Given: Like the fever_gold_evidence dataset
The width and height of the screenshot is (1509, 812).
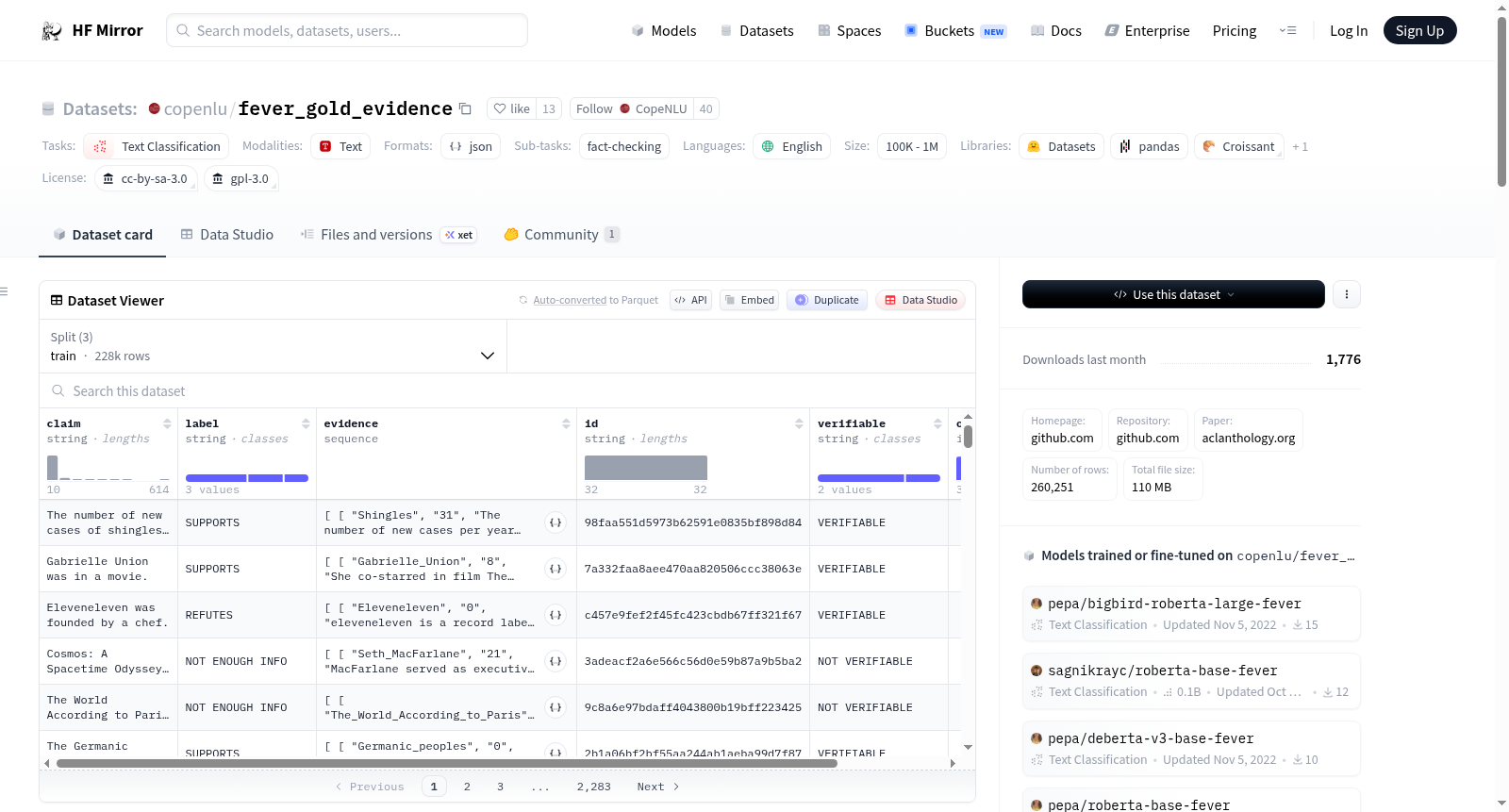Looking at the screenshot, I should click(x=512, y=108).
